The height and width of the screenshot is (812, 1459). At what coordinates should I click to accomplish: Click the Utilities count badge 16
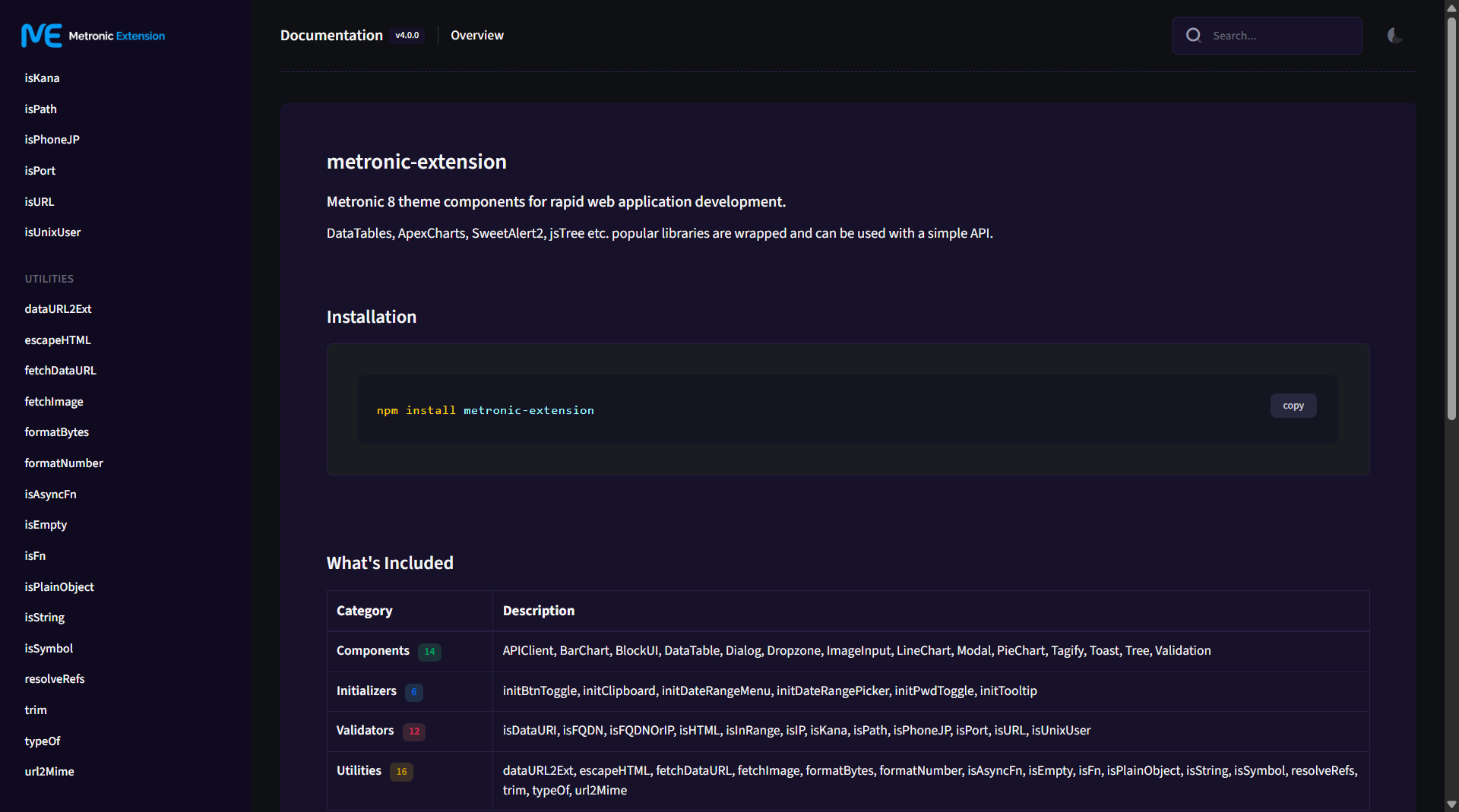(401, 772)
